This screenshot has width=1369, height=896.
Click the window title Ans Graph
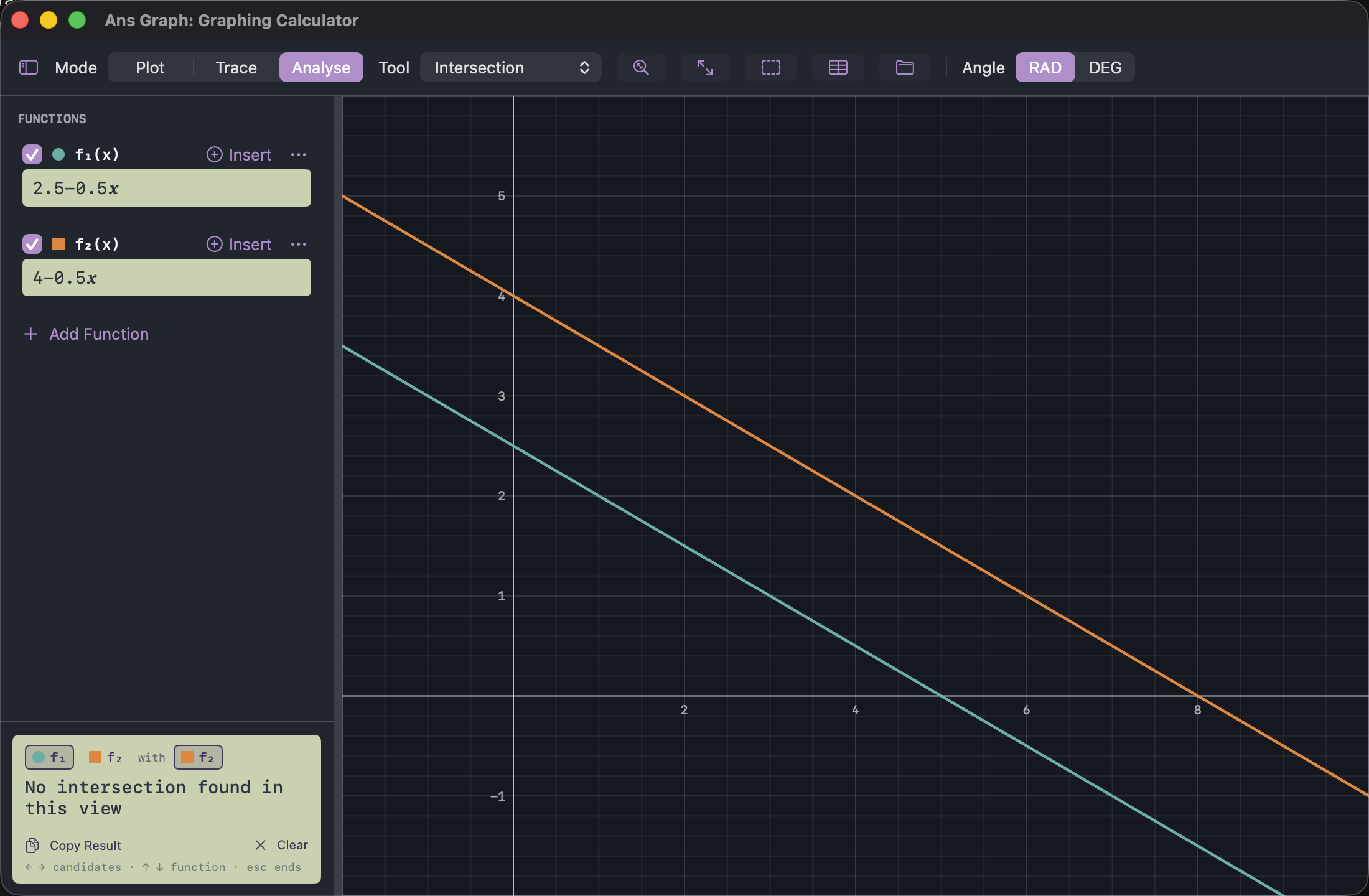pyautogui.click(x=231, y=21)
